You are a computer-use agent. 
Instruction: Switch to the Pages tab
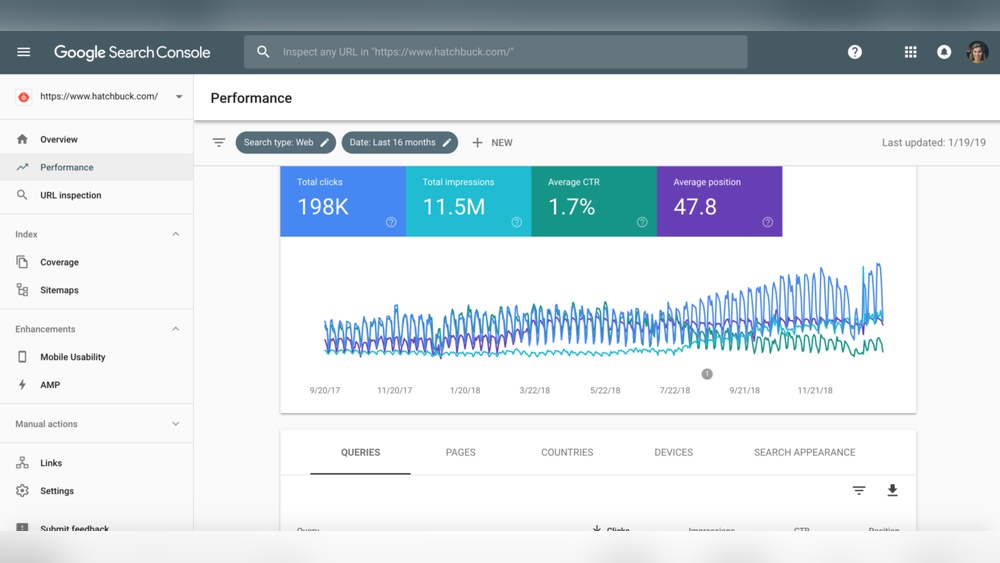click(460, 453)
